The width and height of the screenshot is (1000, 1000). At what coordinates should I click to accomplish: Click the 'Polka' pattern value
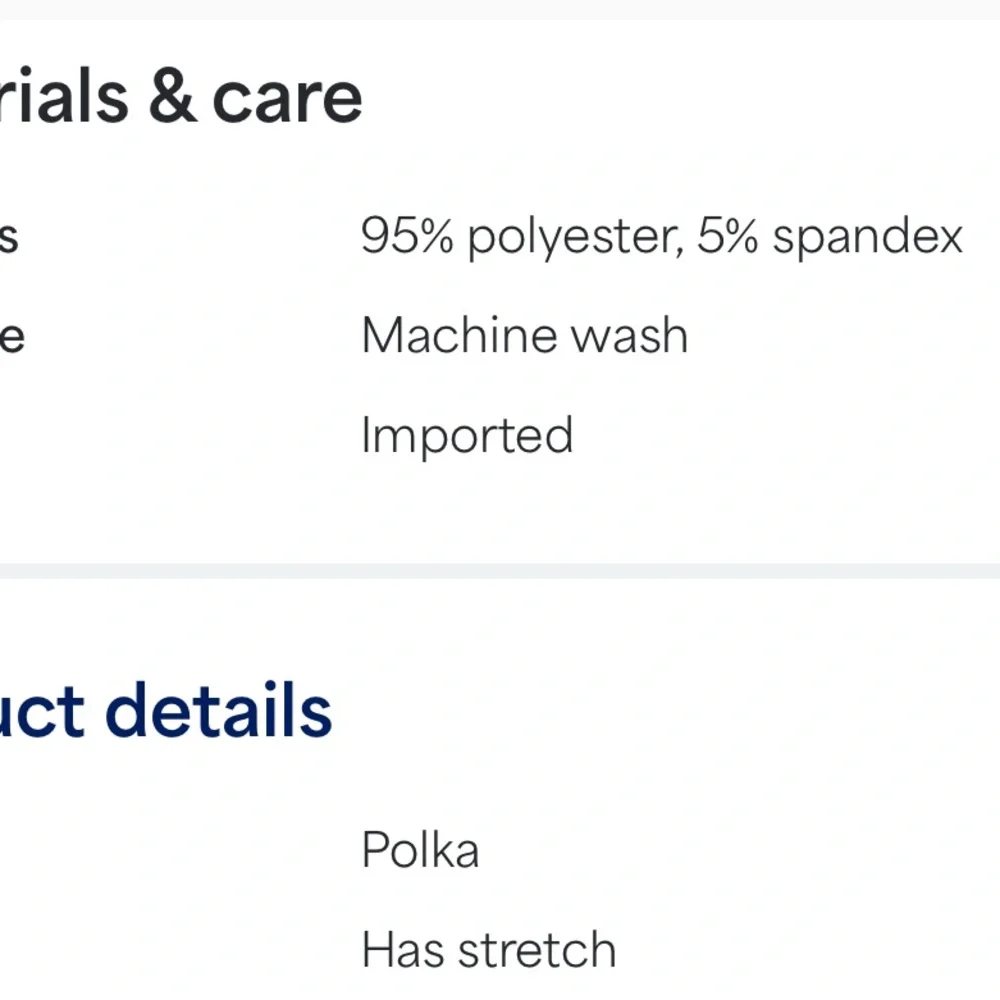420,850
